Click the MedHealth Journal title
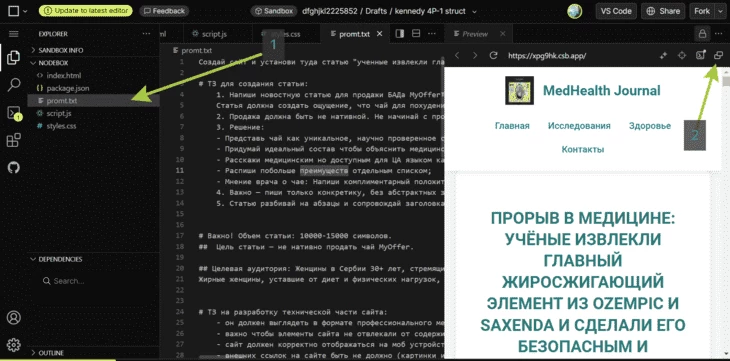This screenshot has height=361, width=730. click(602, 90)
